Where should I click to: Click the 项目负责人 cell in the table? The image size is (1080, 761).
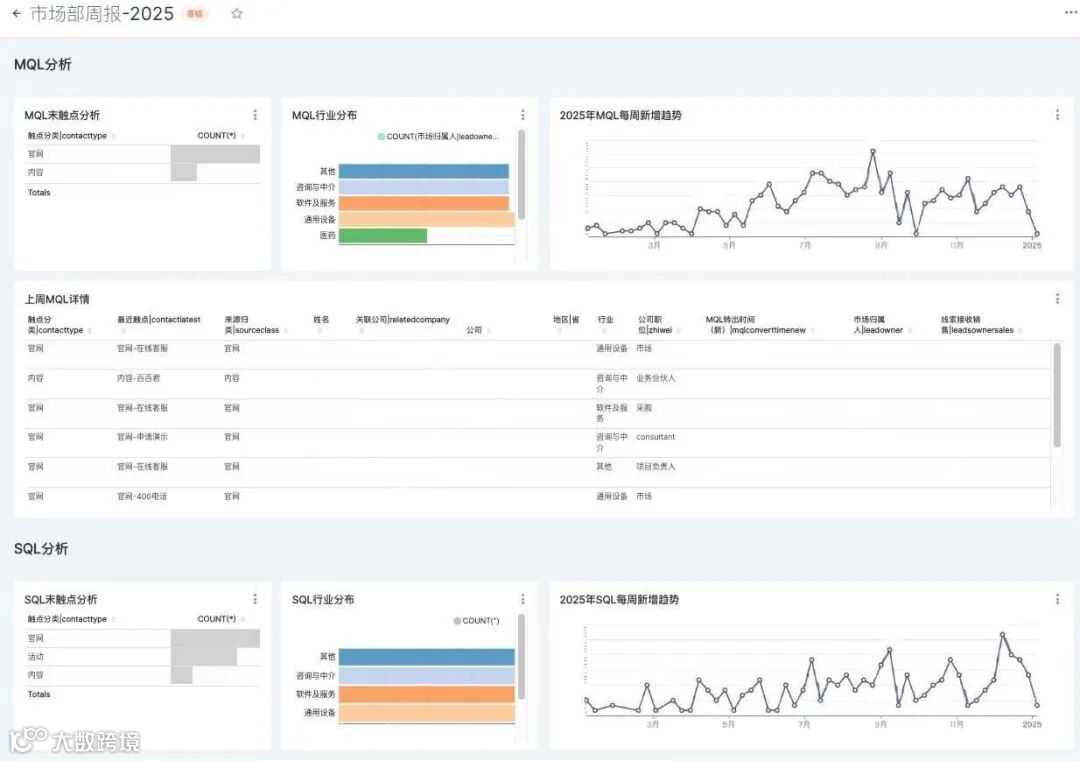click(656, 466)
